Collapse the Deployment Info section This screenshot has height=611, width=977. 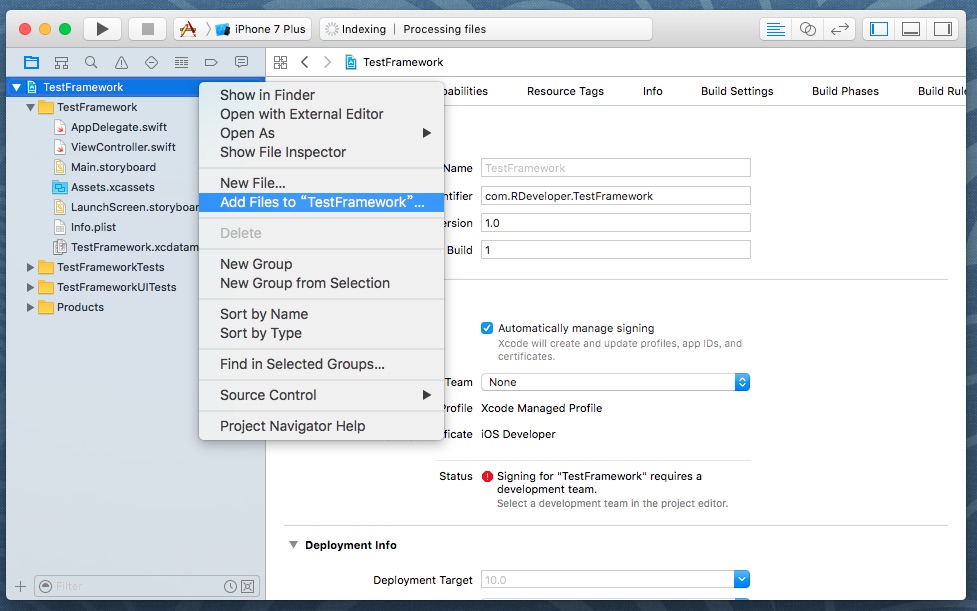point(293,545)
